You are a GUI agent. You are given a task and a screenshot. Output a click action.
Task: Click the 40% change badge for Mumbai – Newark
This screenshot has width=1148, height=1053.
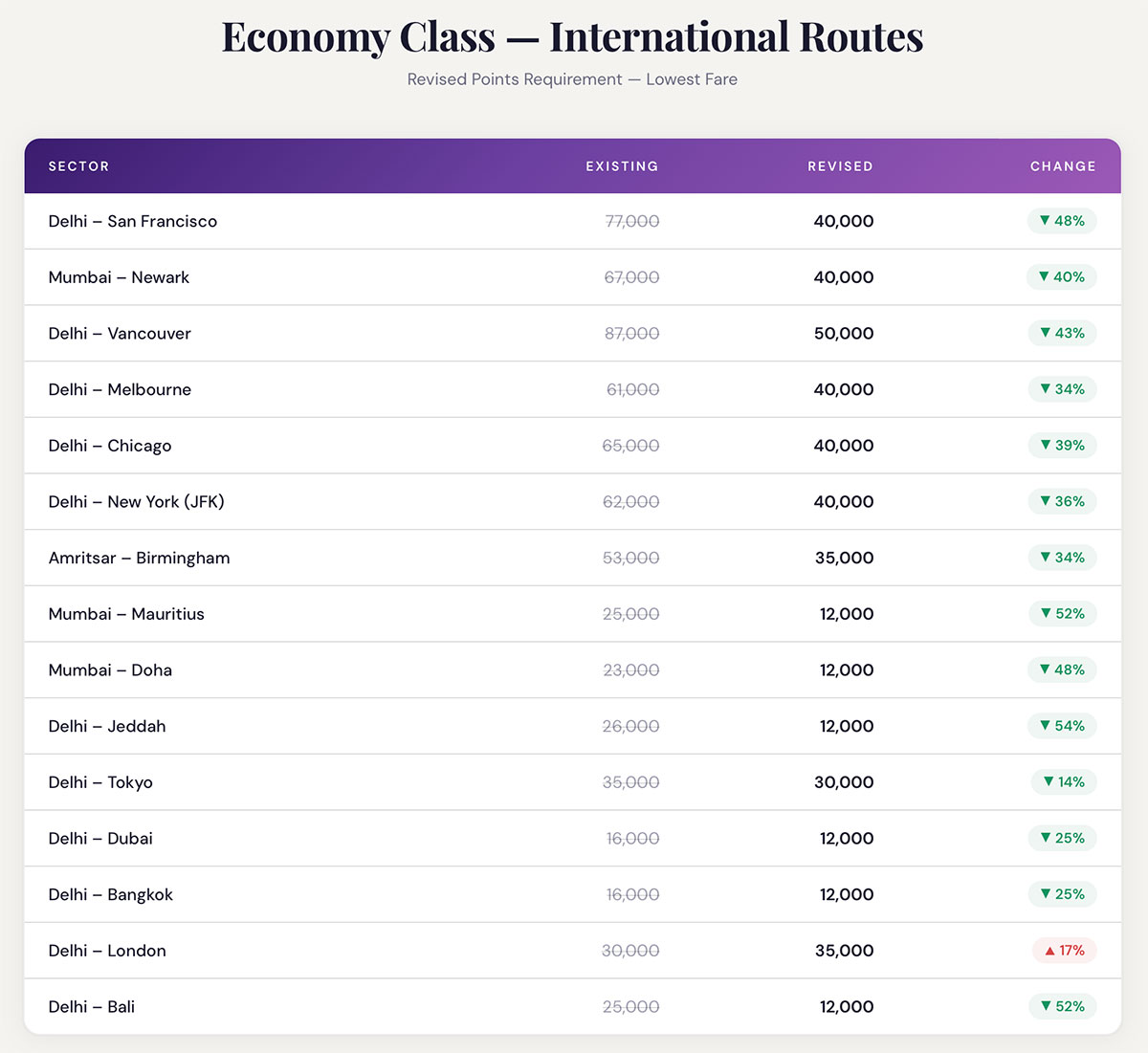click(x=1062, y=277)
